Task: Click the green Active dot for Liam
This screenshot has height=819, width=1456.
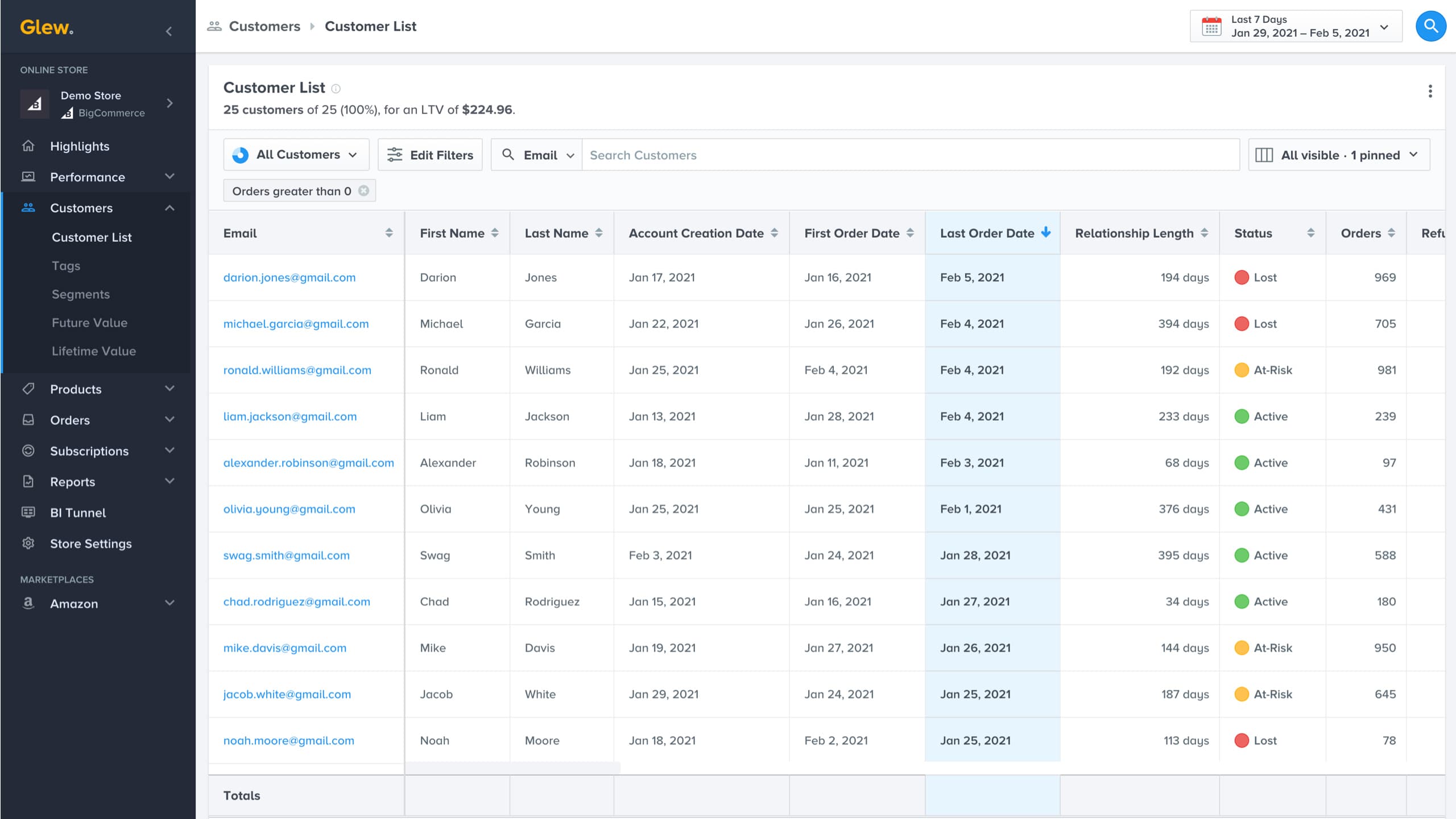Action: pyautogui.click(x=1242, y=416)
